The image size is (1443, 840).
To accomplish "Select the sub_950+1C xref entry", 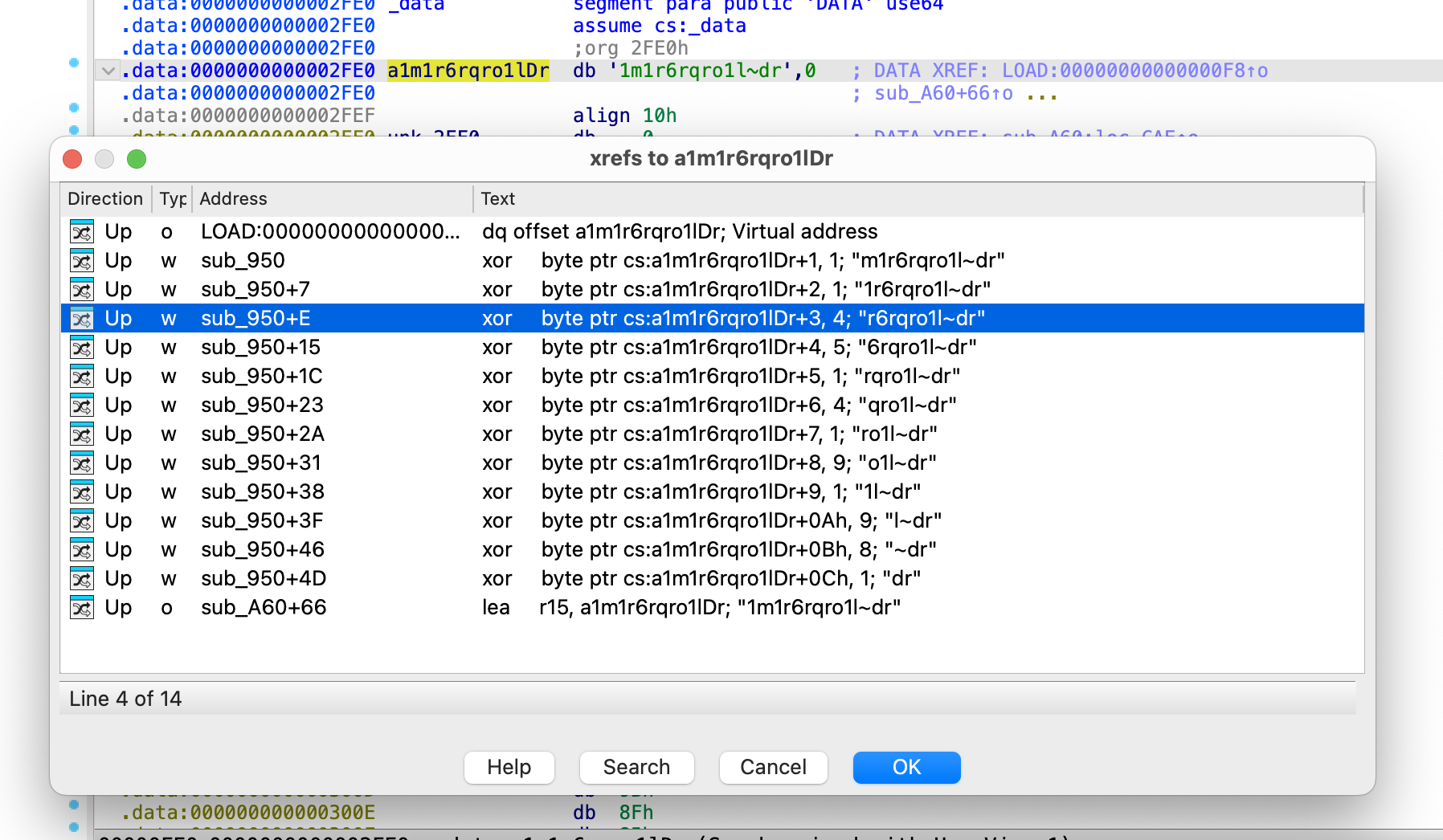I will 262,377.
